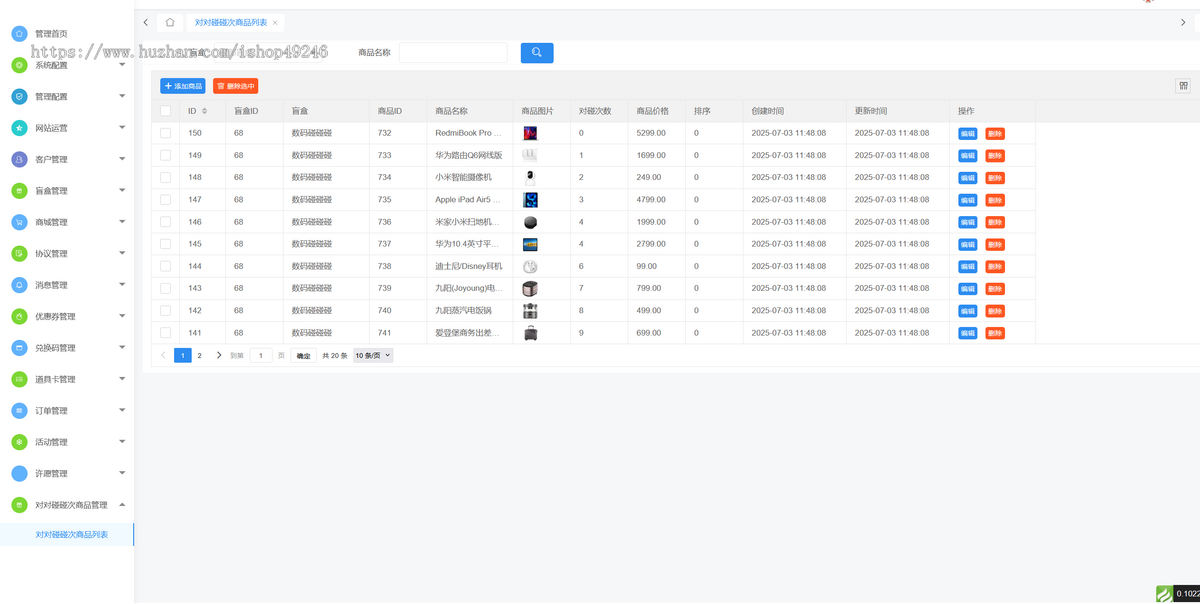Check the row with ID 144

click(165, 266)
